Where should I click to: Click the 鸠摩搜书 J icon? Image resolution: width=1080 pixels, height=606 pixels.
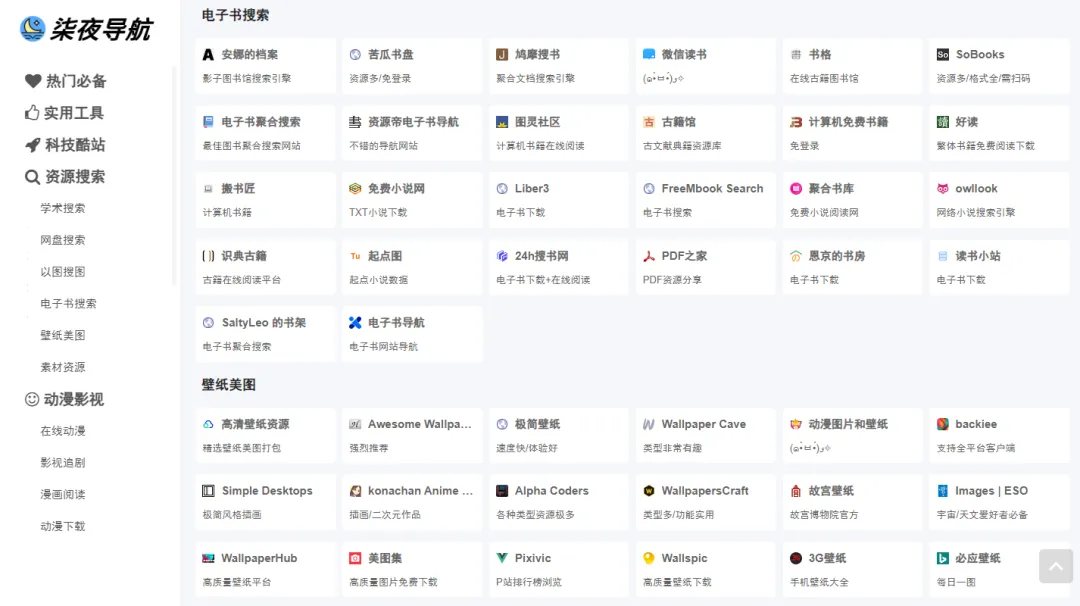pyautogui.click(x=502, y=54)
